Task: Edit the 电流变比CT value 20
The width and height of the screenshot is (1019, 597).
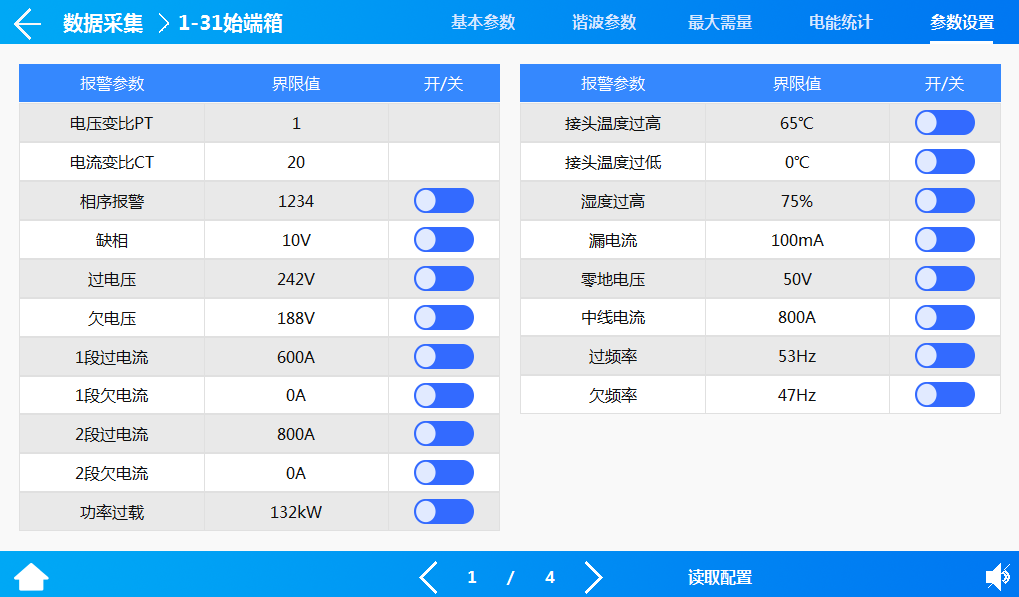Action: pyautogui.click(x=296, y=162)
